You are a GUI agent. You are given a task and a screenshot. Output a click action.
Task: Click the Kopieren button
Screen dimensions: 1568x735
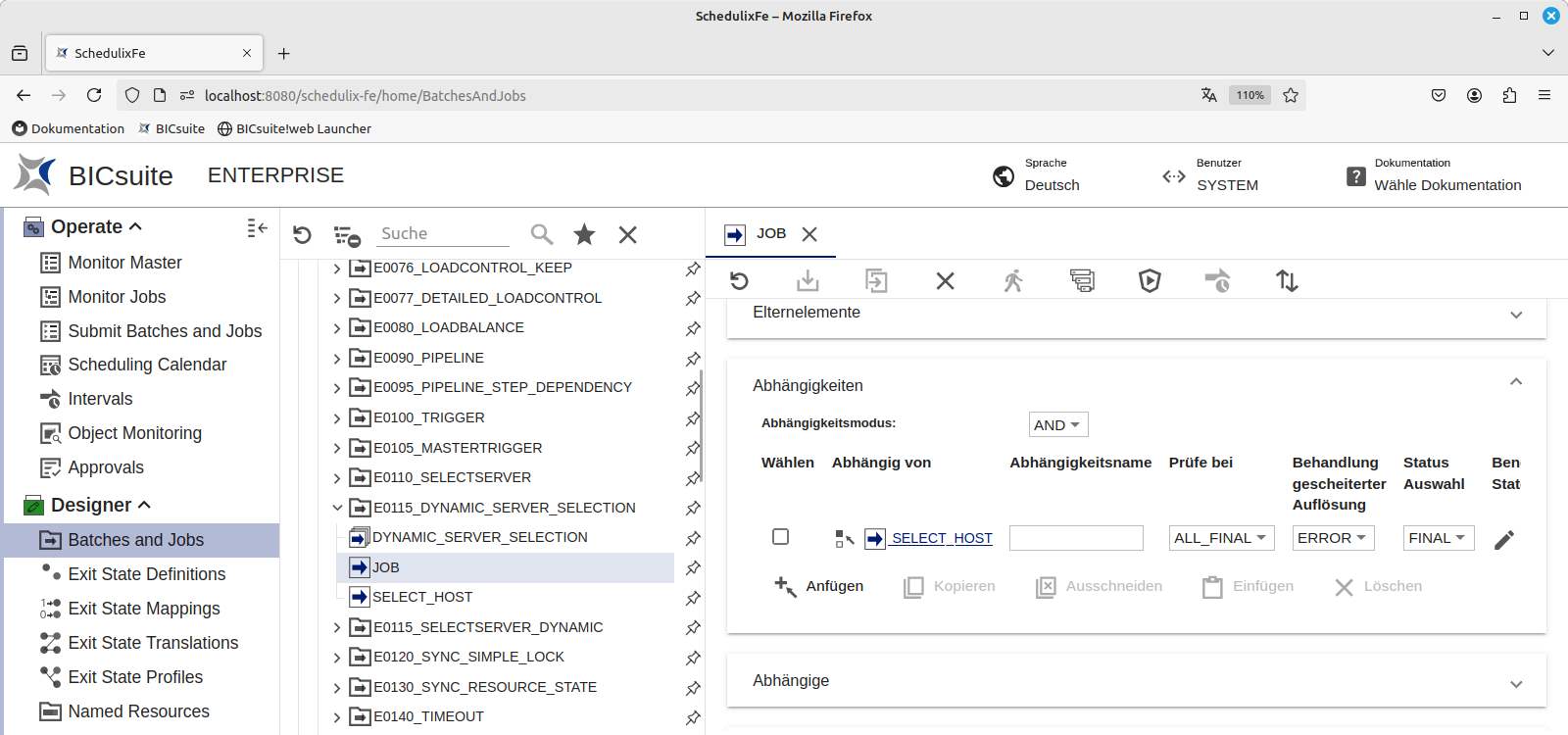pyautogui.click(x=949, y=586)
